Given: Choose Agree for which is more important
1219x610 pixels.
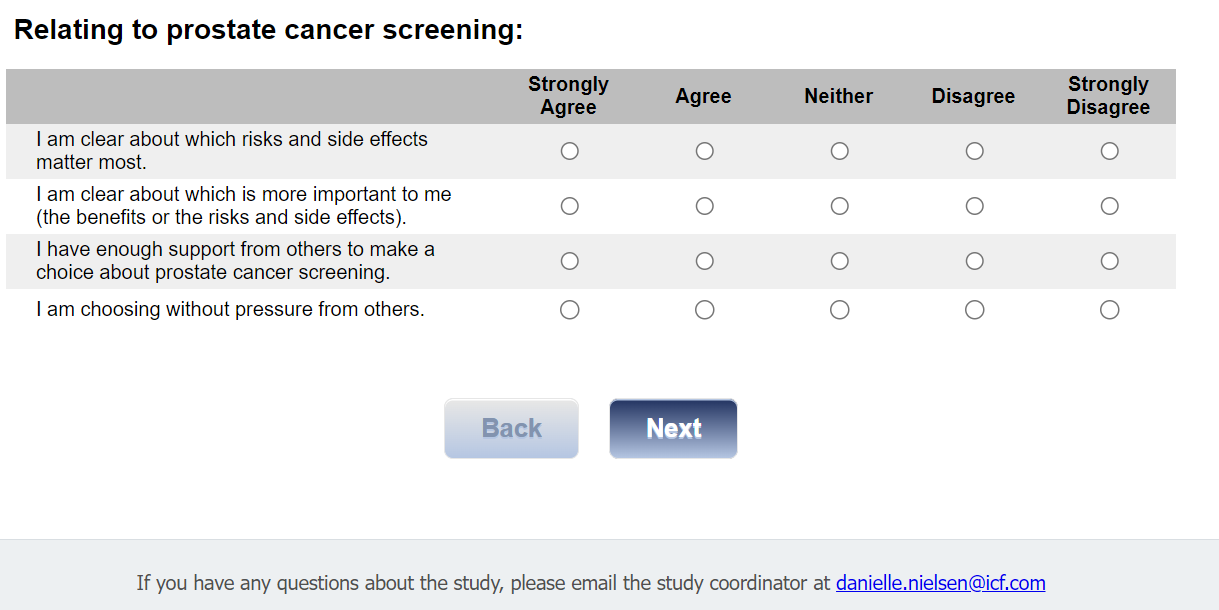Looking at the screenshot, I should 705,206.
